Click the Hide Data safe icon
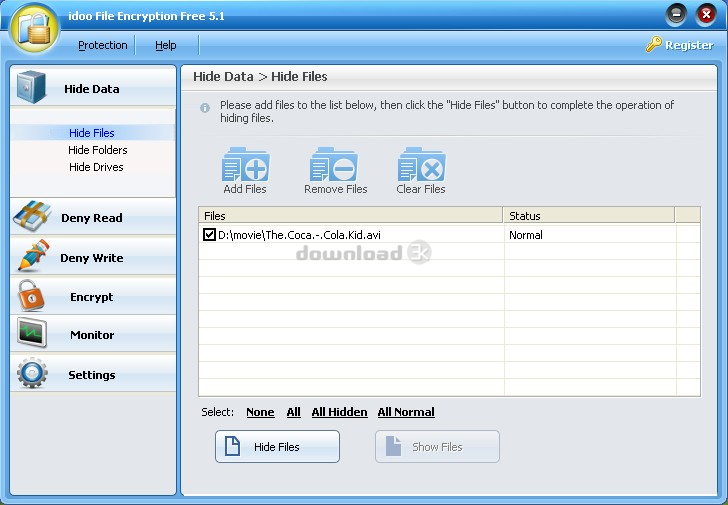 [32, 87]
